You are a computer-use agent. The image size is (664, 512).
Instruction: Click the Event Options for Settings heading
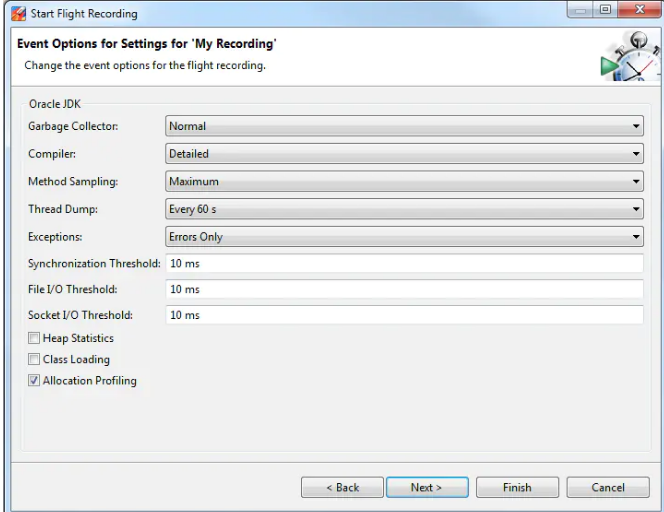click(147, 44)
